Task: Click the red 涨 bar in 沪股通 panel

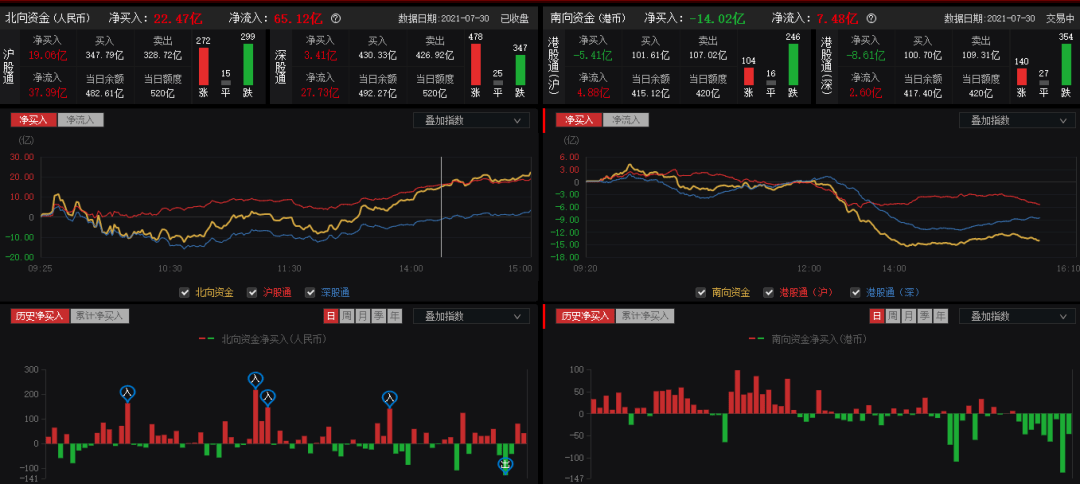Action: click(x=203, y=66)
